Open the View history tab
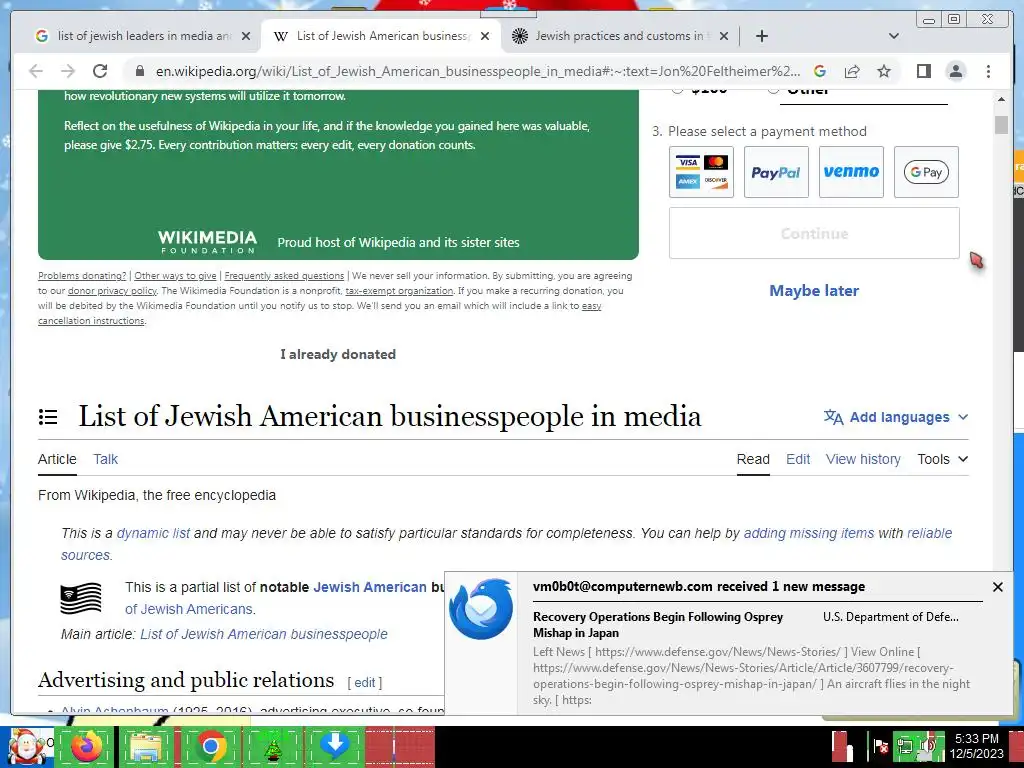 click(863, 459)
